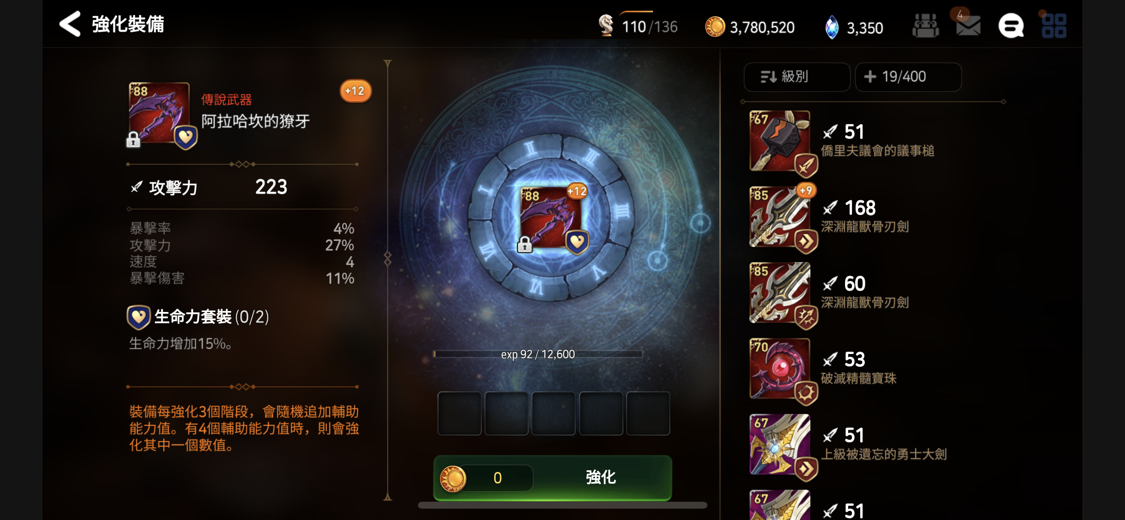This screenshot has width=1125, height=520.
Task: Click the first empty material slot
Action: pyautogui.click(x=459, y=413)
